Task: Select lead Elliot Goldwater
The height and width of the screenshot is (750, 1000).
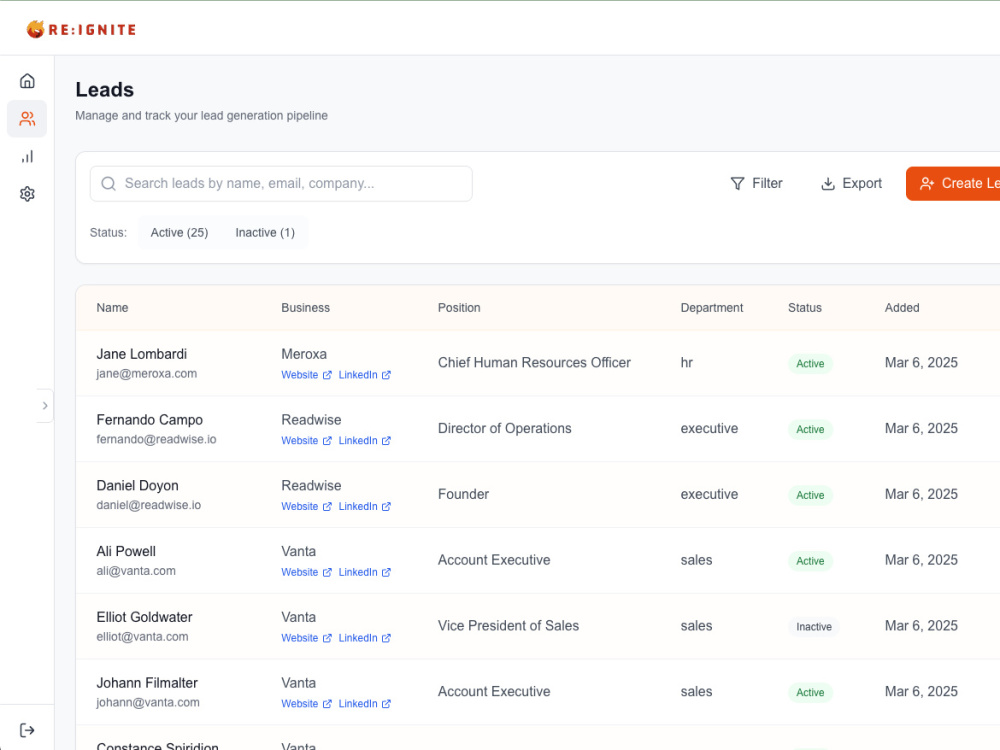Action: [144, 617]
